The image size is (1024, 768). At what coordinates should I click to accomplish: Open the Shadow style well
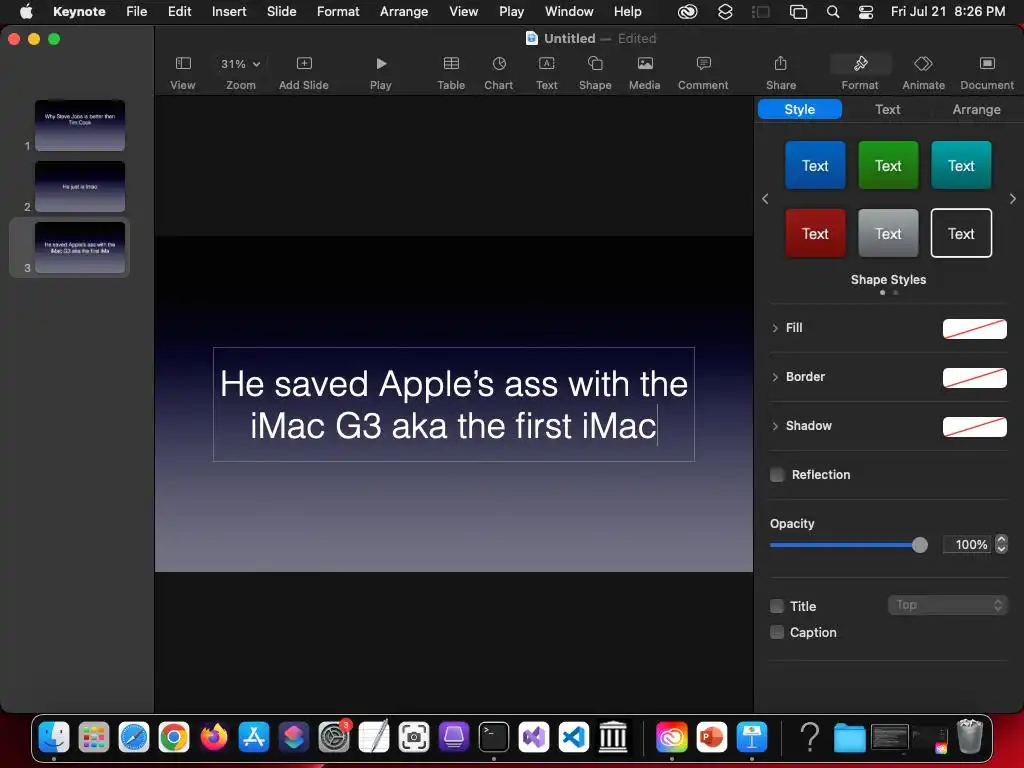974,426
